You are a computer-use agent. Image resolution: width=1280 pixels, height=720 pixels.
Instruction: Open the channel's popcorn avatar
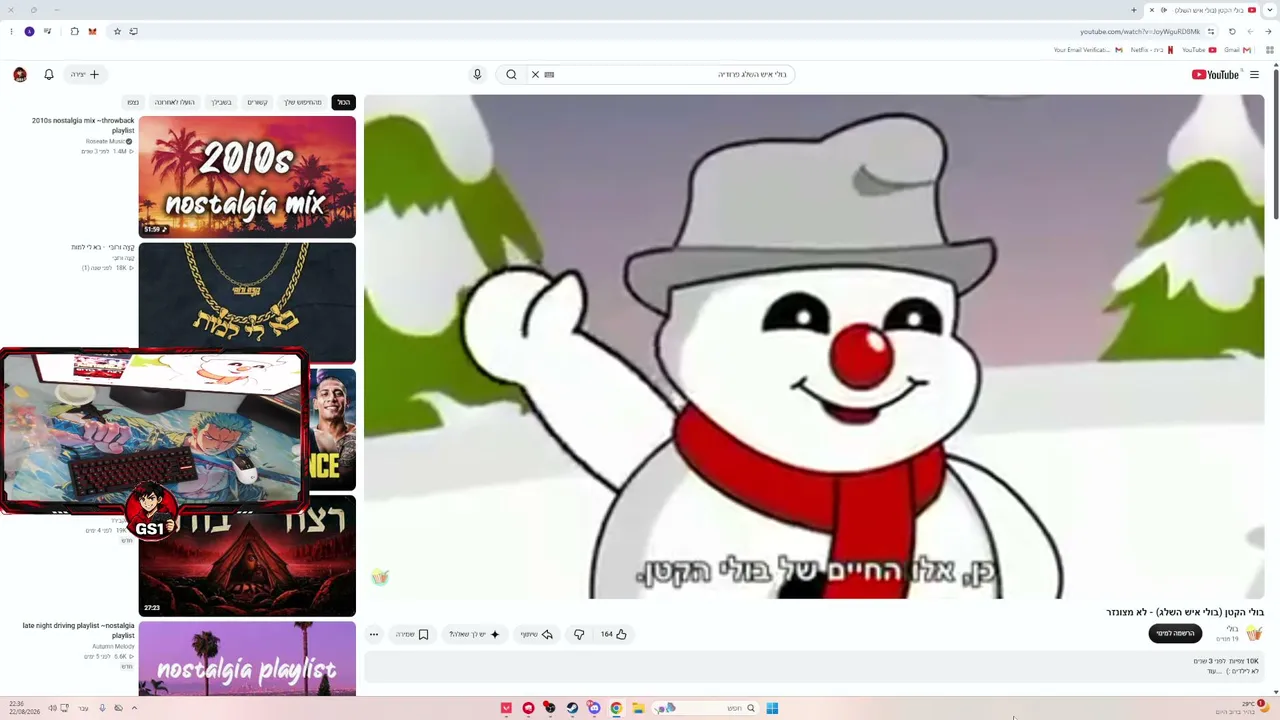coord(1254,634)
